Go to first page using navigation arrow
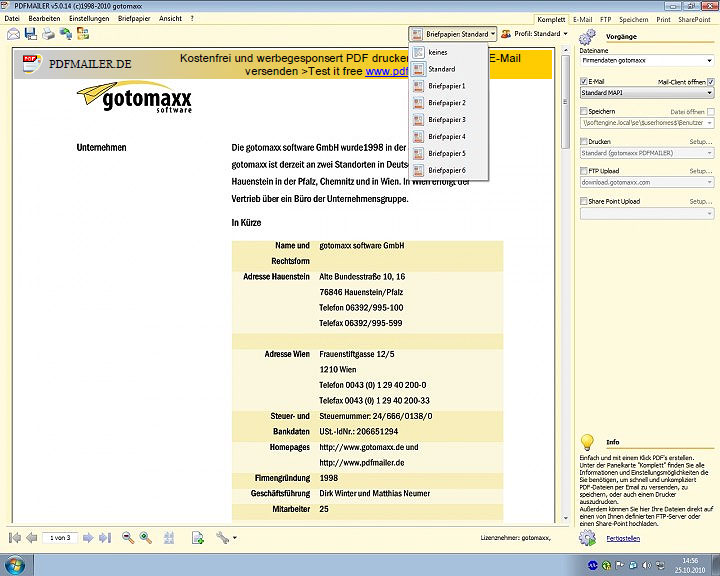The width and height of the screenshot is (720, 576). pos(15,537)
